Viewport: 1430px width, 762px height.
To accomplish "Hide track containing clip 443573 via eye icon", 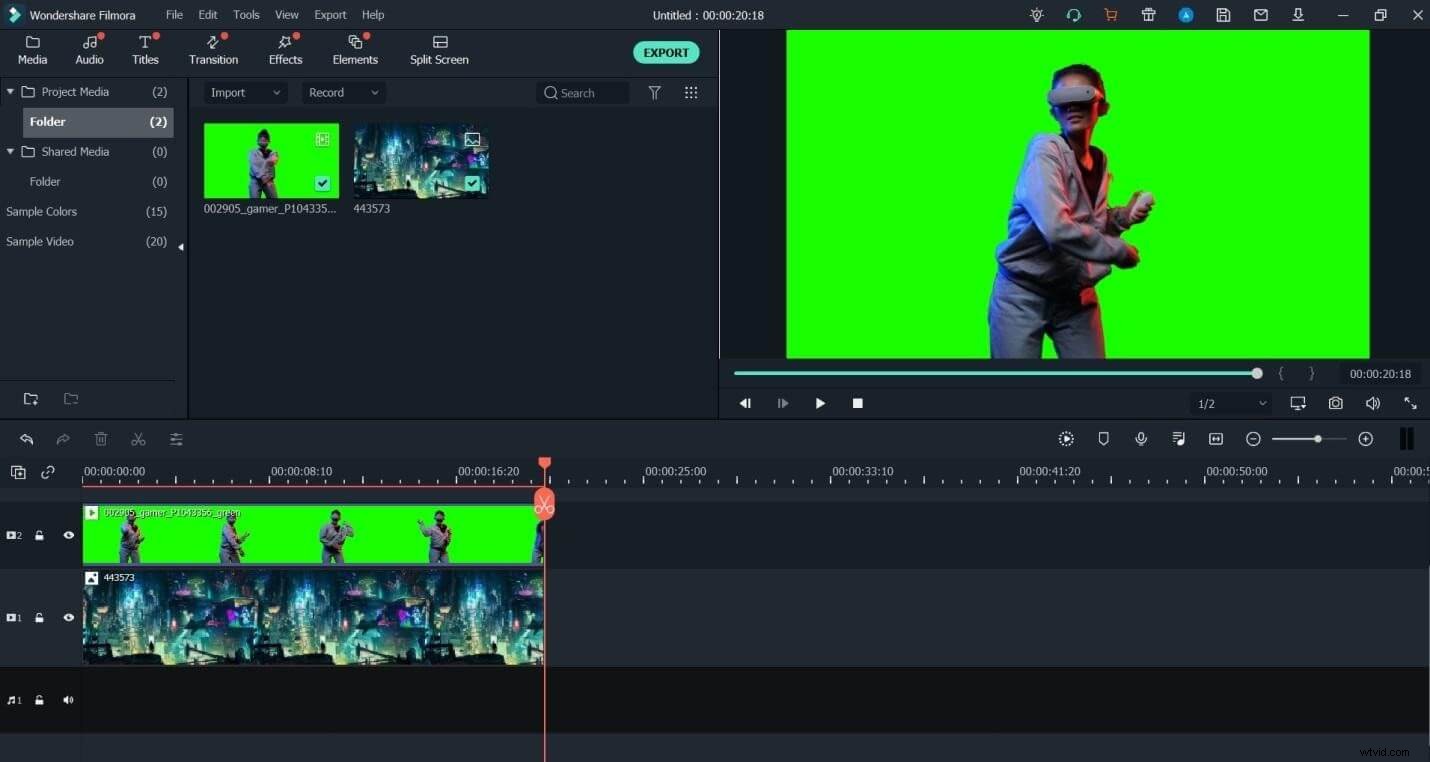I will click(68, 617).
